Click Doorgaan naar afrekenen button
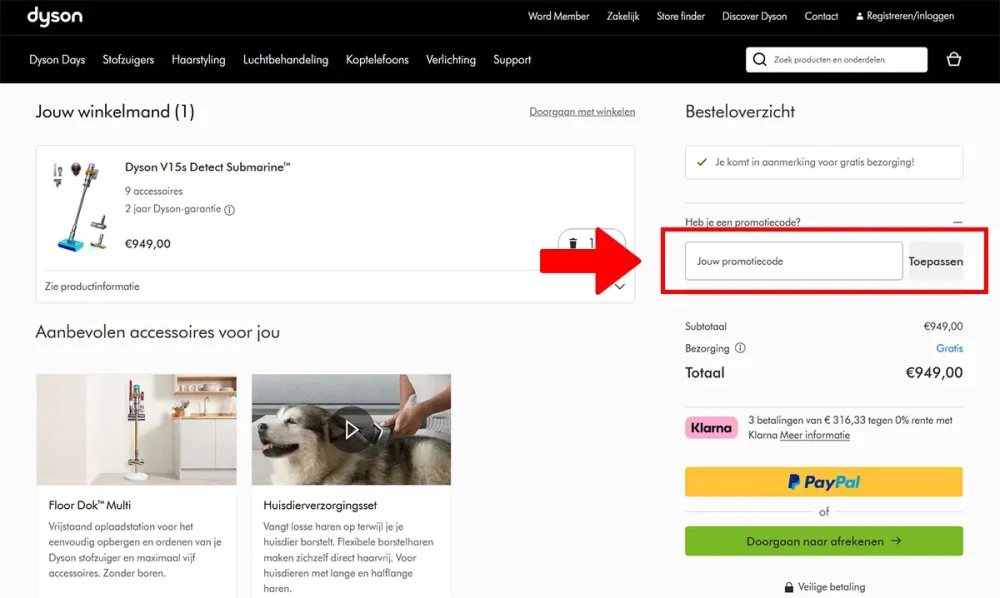This screenshot has height=598, width=1000. 823,541
